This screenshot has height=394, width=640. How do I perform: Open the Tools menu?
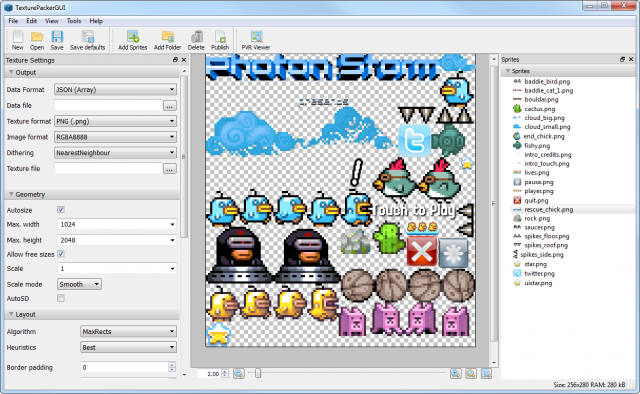point(74,21)
